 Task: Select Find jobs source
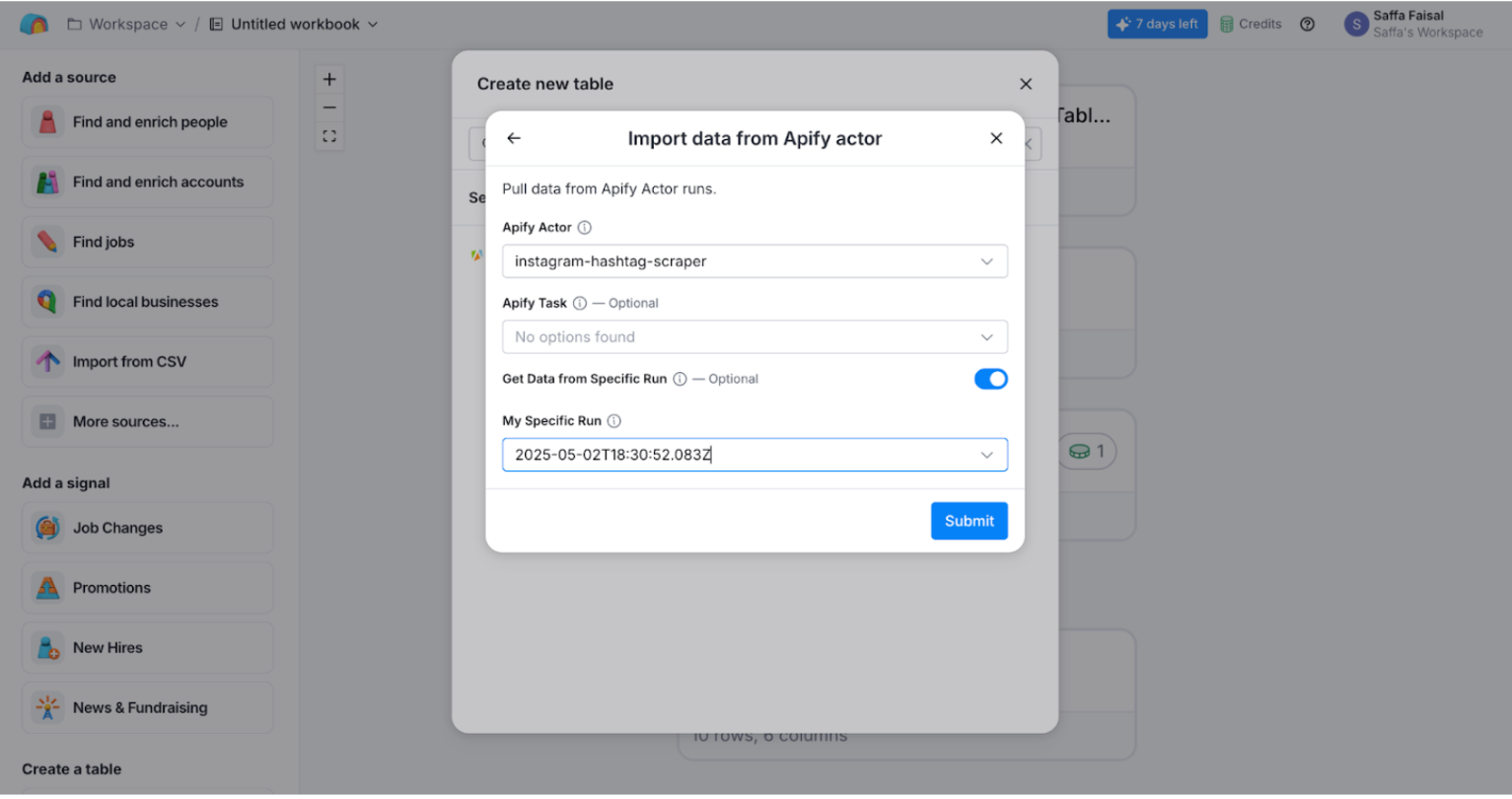148,242
